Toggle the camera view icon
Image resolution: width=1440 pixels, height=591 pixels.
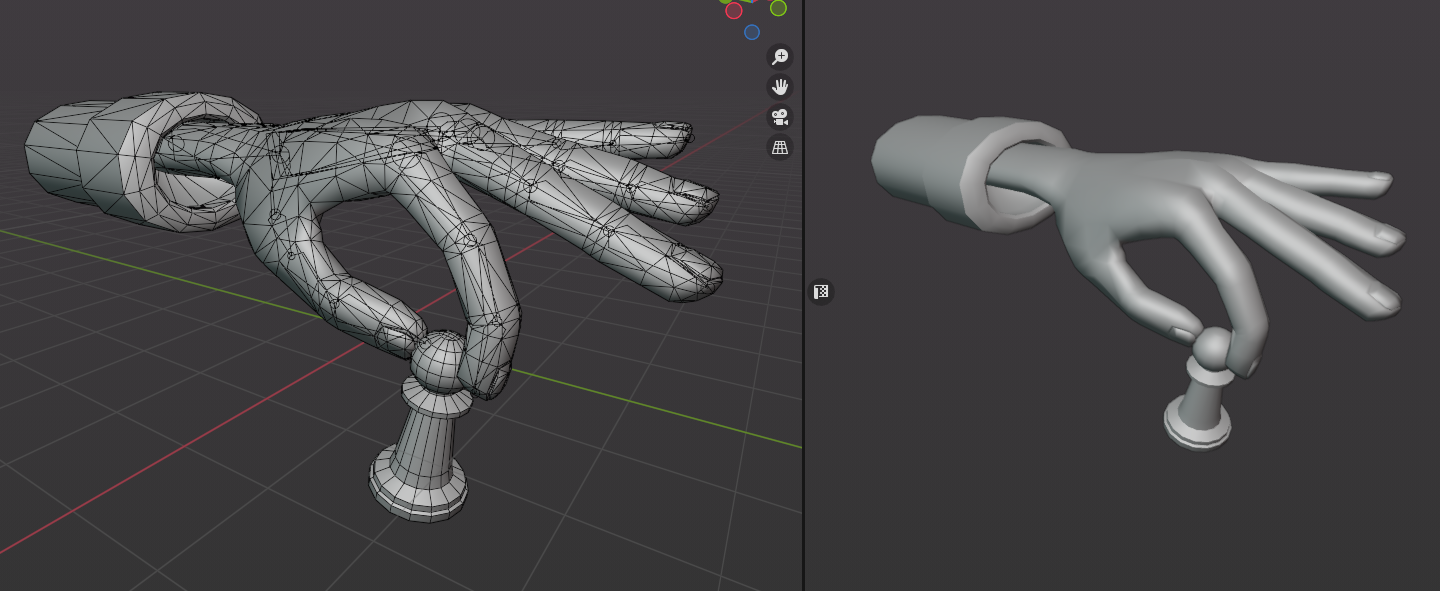(780, 117)
